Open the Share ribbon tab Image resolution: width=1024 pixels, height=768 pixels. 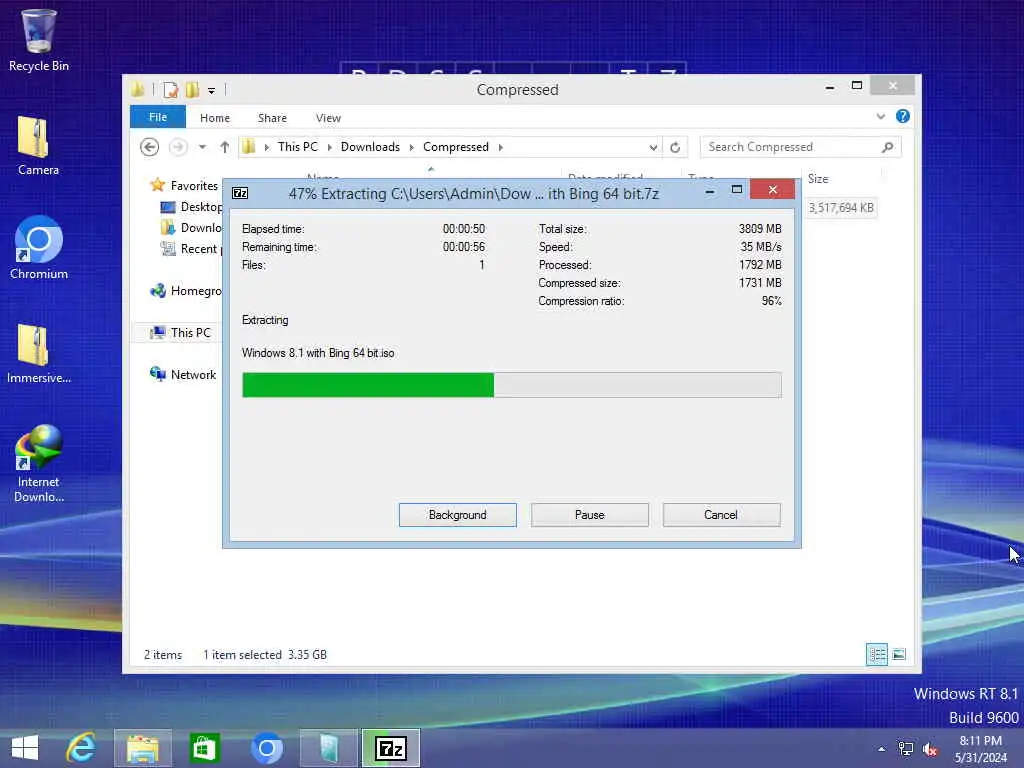(272, 118)
